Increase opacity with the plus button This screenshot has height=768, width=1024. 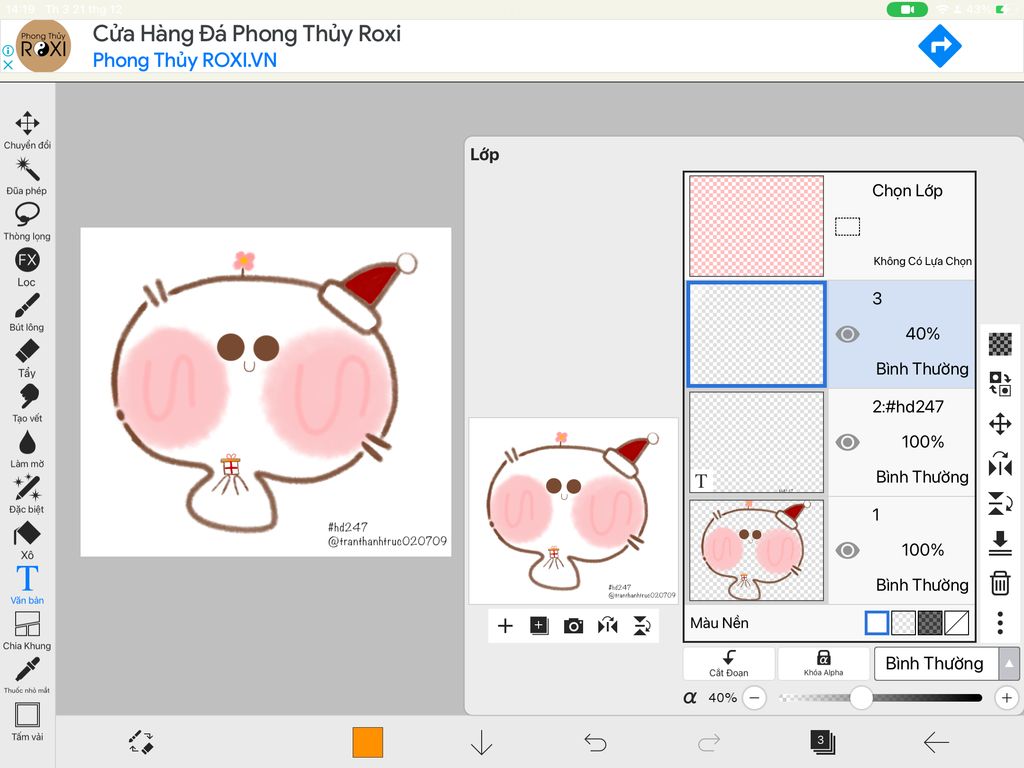click(1006, 697)
